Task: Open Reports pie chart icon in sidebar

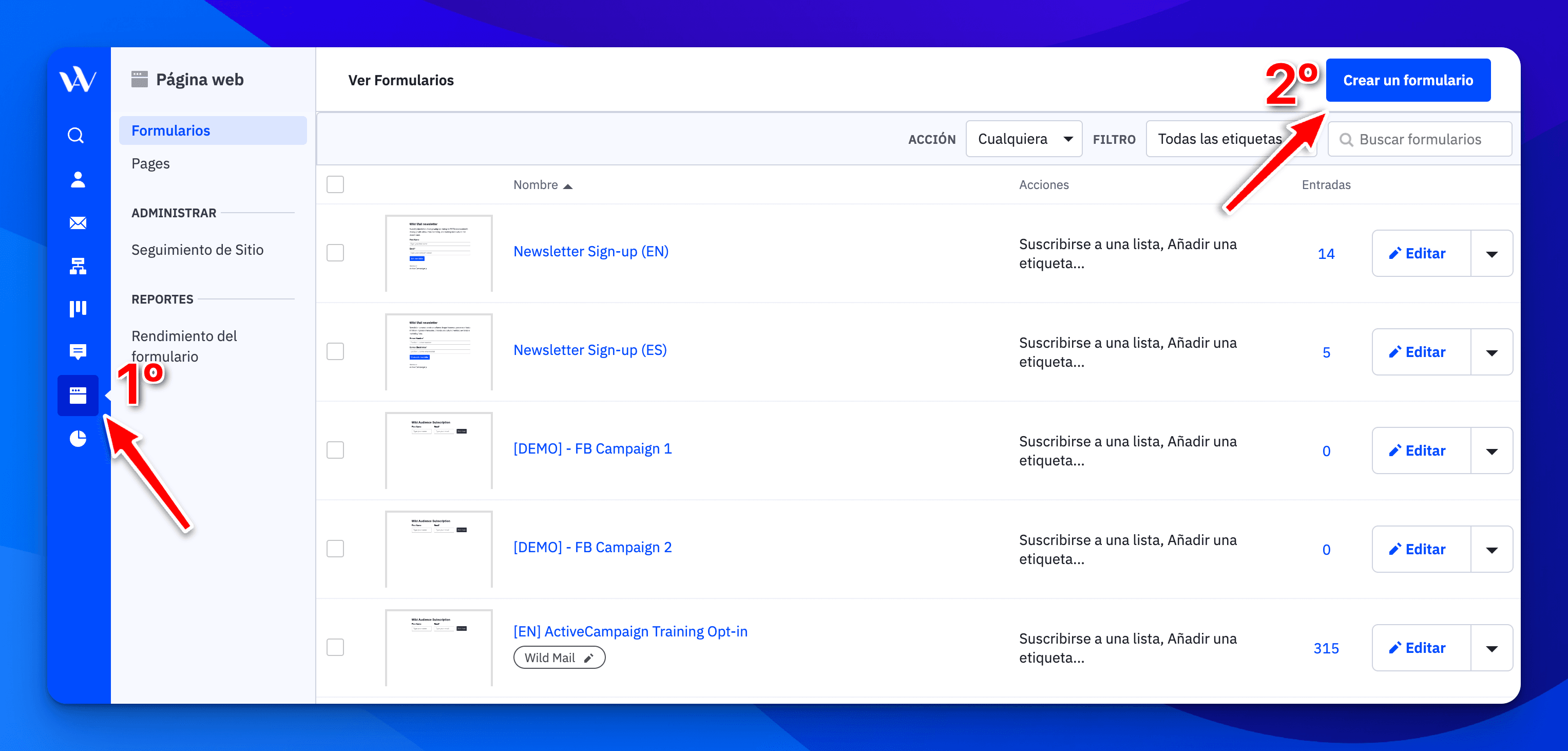Action: 78,439
